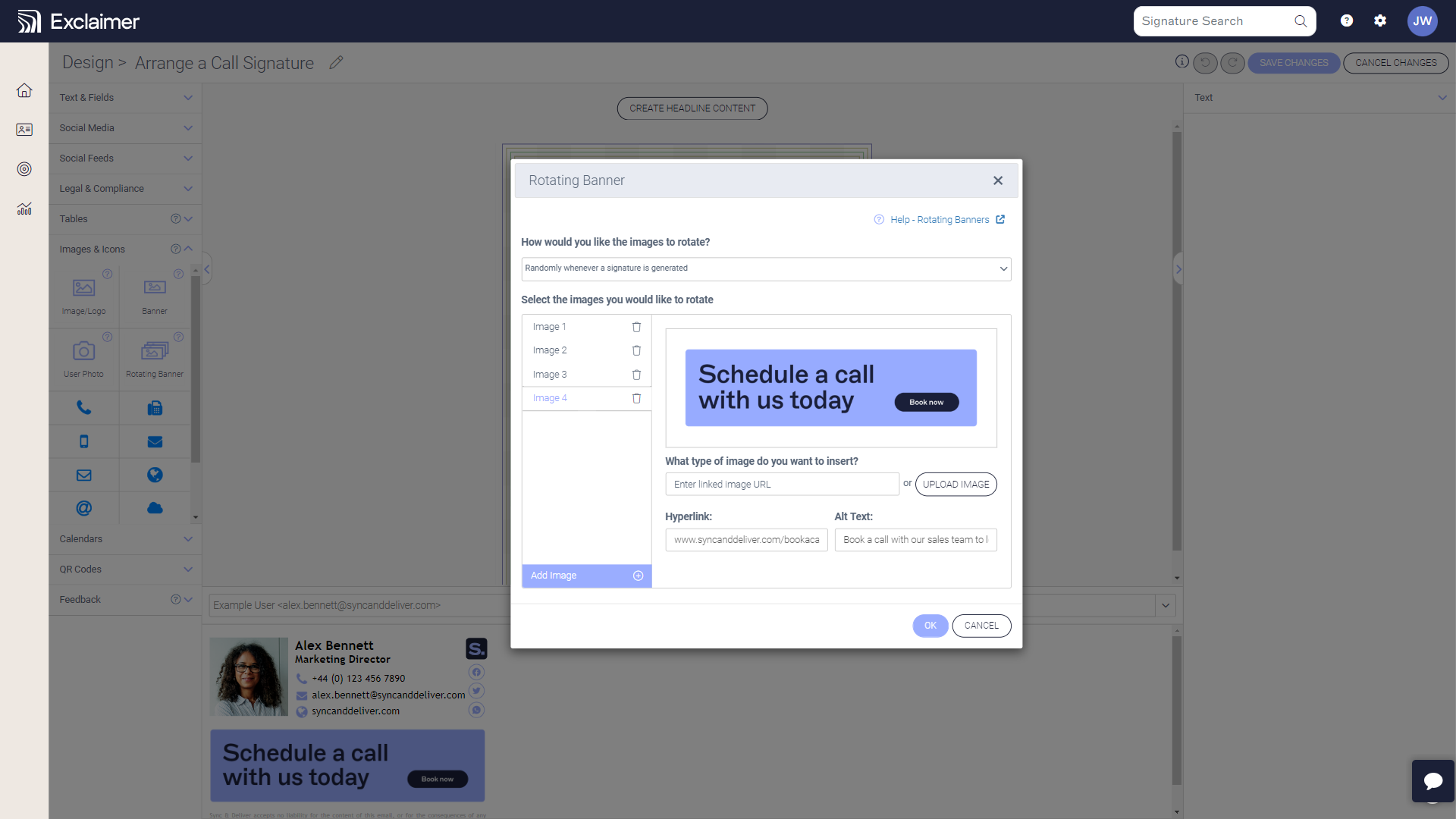Select the User Photo element
This screenshot has height=819, width=1456.
pyautogui.click(x=83, y=356)
